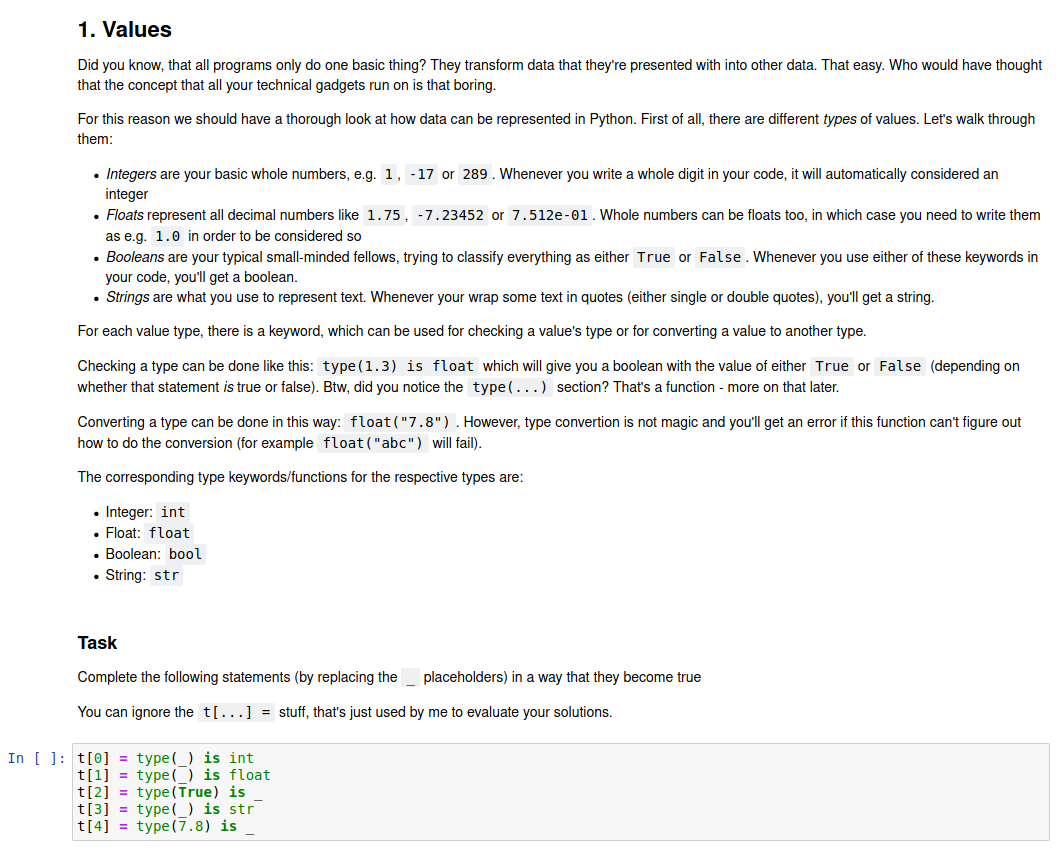Click the "type(...)" inline code snippet
Viewport: 1062px width, 854px height.
510,387
